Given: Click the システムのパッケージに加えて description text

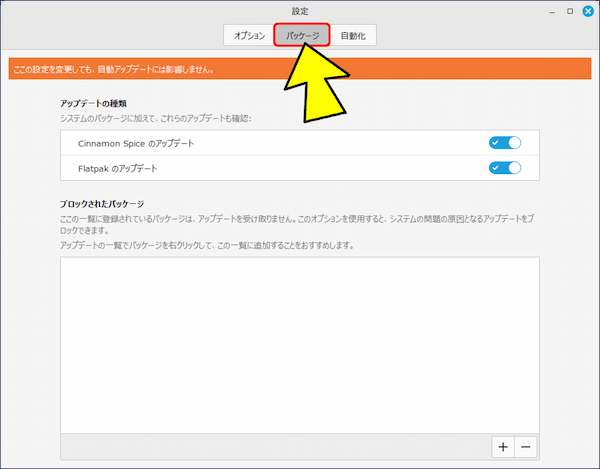Looking at the screenshot, I should [155, 119].
